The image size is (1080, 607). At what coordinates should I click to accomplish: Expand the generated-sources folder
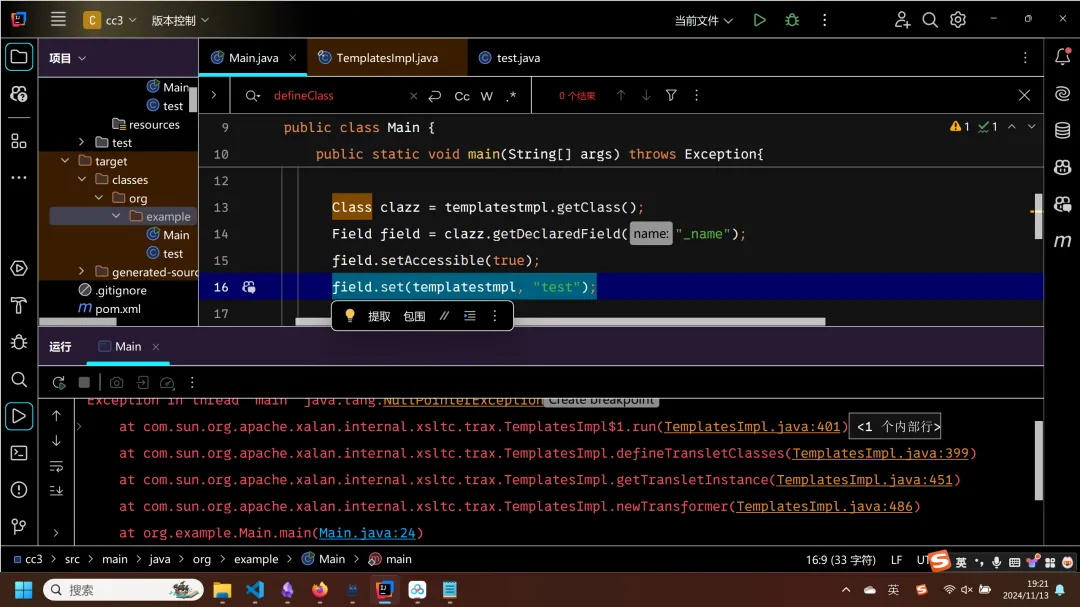[81, 271]
